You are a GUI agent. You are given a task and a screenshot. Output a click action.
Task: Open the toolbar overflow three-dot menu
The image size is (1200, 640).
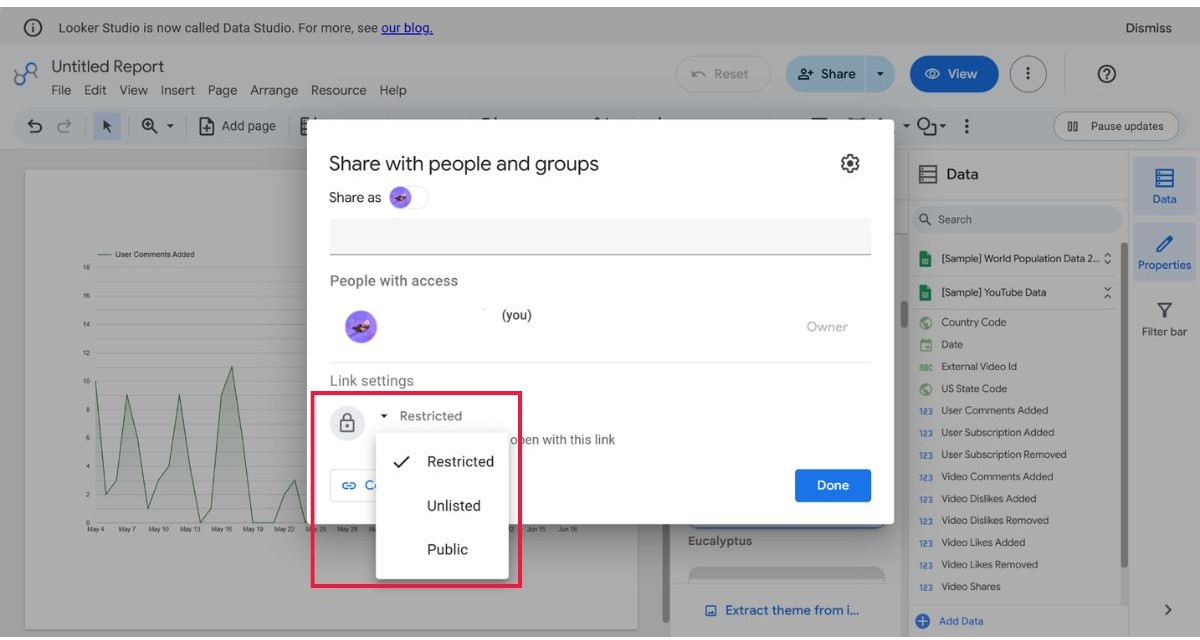966,126
